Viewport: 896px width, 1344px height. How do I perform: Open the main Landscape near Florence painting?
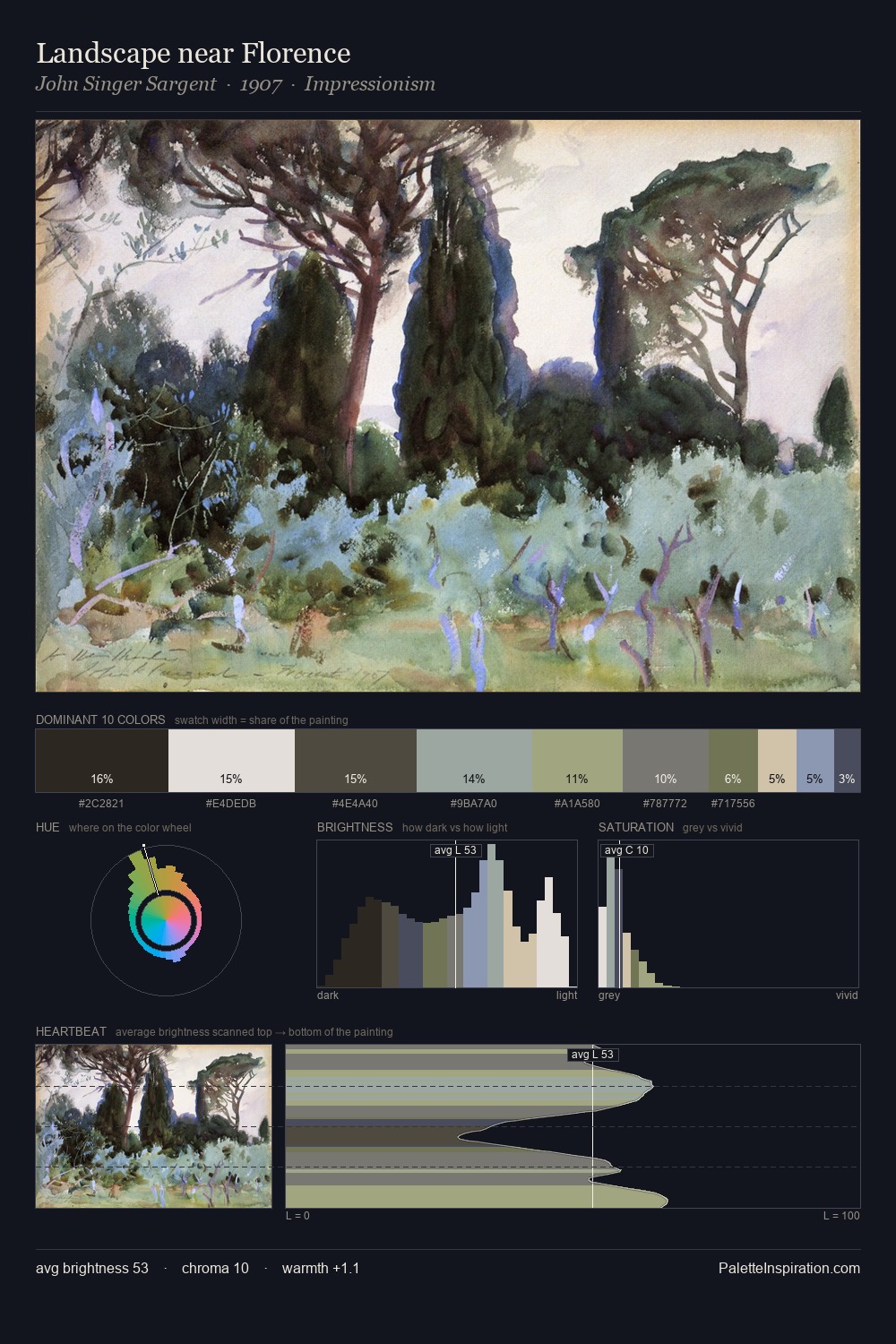(x=448, y=406)
